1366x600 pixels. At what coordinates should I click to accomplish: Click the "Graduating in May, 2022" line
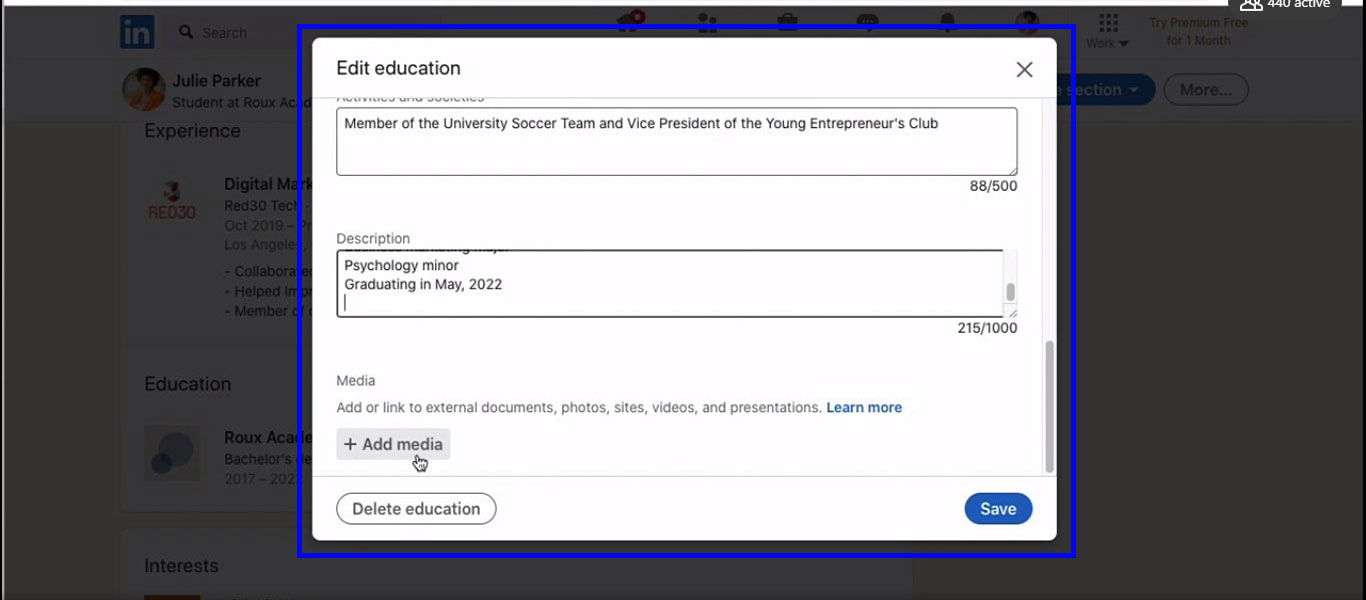point(423,285)
